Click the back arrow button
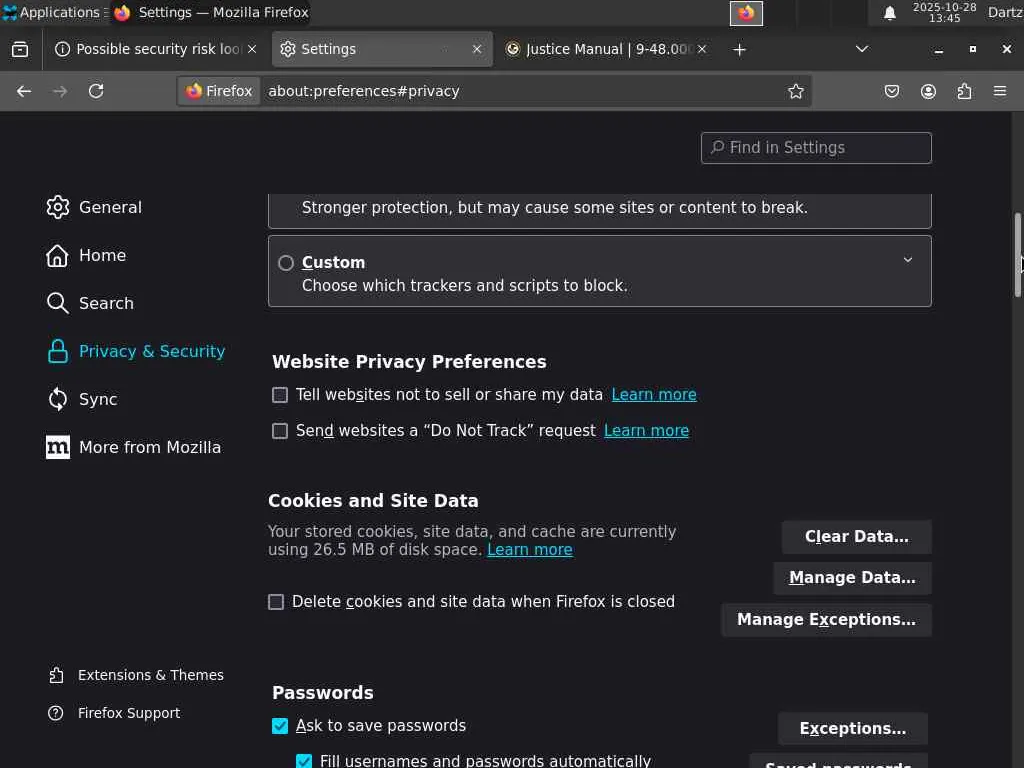 pyautogui.click(x=24, y=91)
